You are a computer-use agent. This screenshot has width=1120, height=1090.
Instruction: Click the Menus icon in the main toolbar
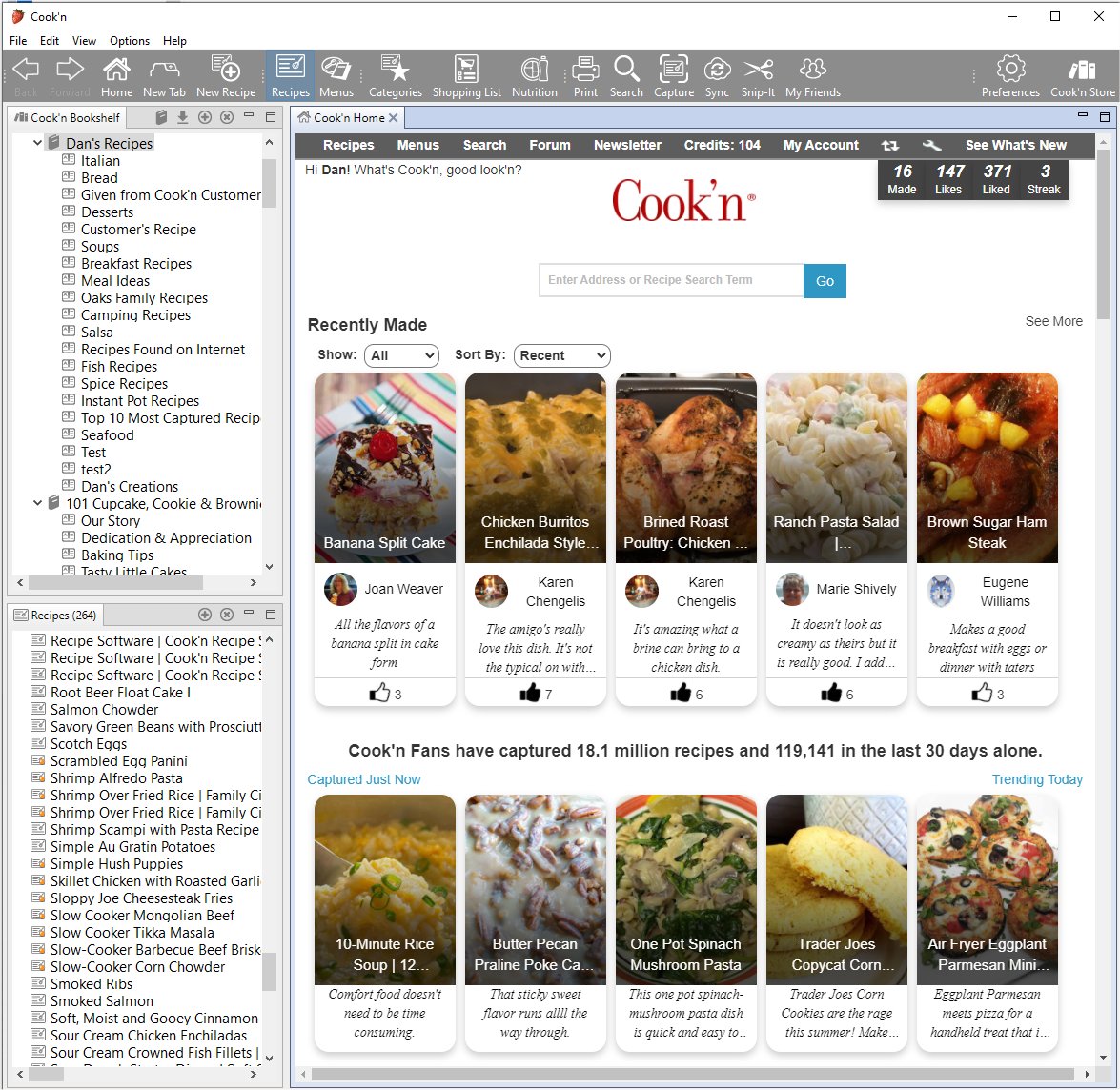pyautogui.click(x=336, y=75)
